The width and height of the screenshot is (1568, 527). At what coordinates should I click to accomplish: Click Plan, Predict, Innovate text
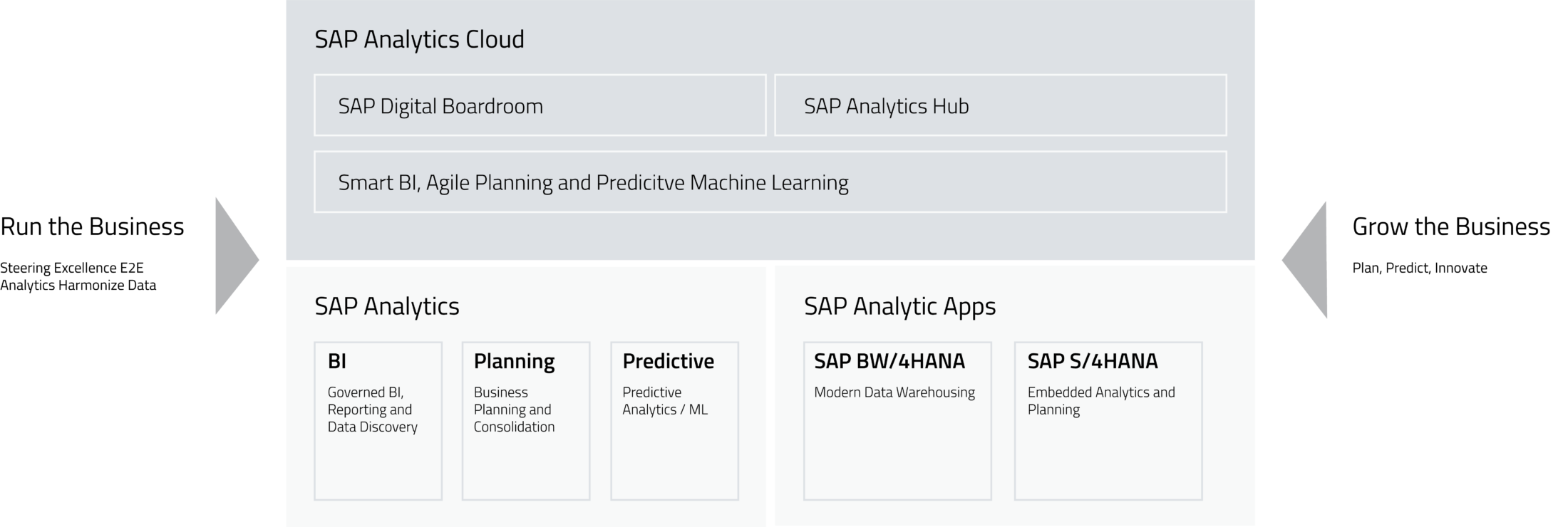click(1420, 268)
